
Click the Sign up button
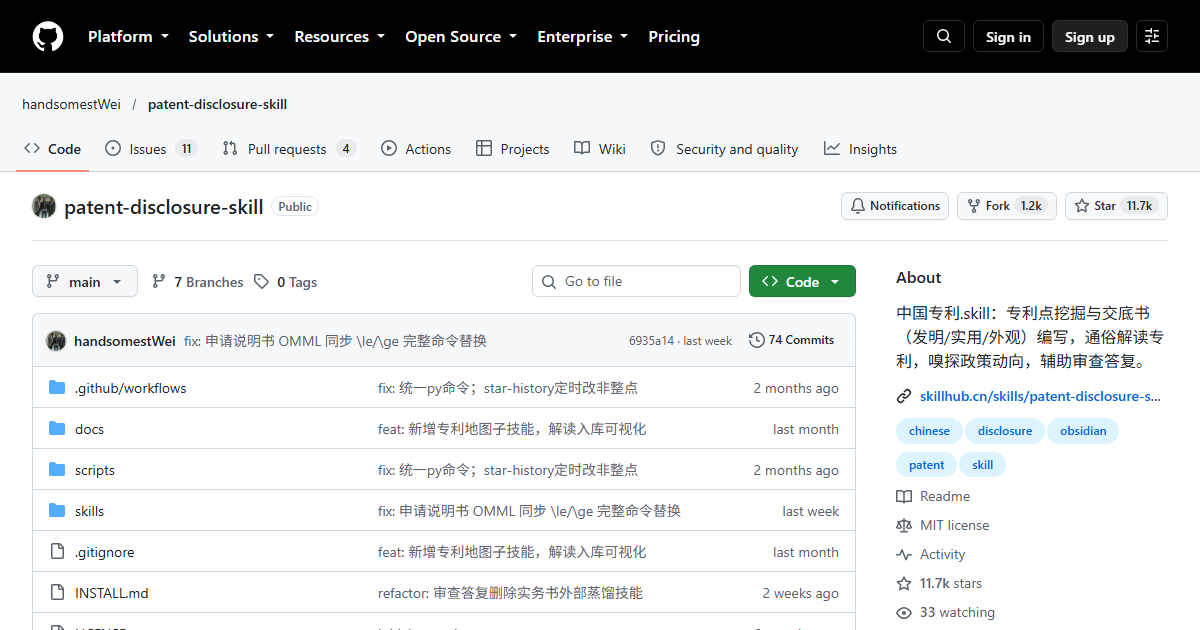tap(1090, 37)
